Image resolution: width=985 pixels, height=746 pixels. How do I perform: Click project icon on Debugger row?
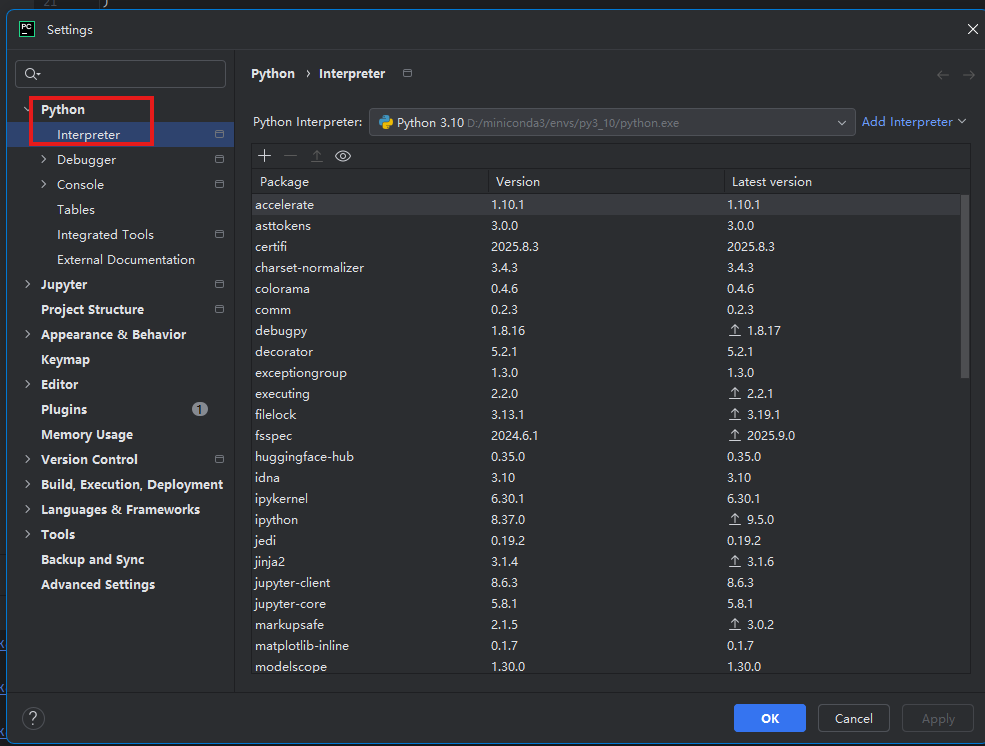(x=219, y=159)
